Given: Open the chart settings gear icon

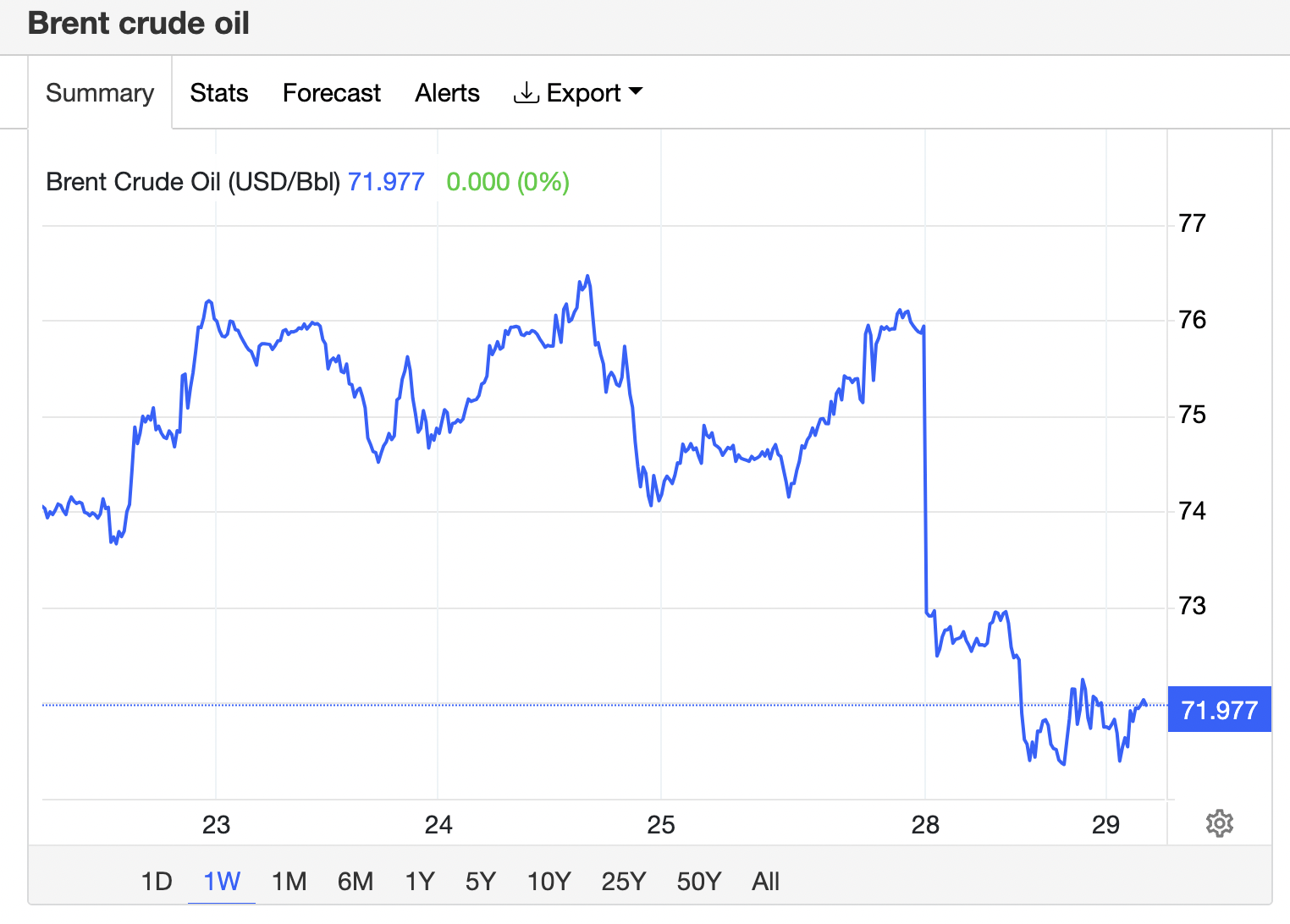Looking at the screenshot, I should pyautogui.click(x=1219, y=822).
